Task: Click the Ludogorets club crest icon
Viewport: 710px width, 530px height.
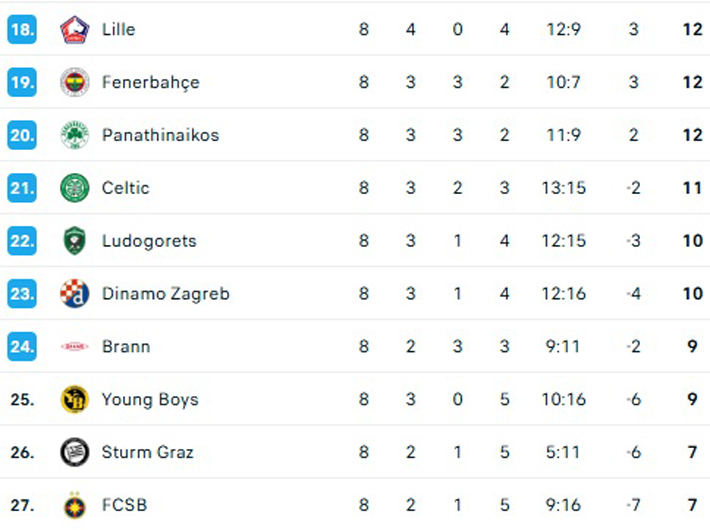Action: point(74,241)
